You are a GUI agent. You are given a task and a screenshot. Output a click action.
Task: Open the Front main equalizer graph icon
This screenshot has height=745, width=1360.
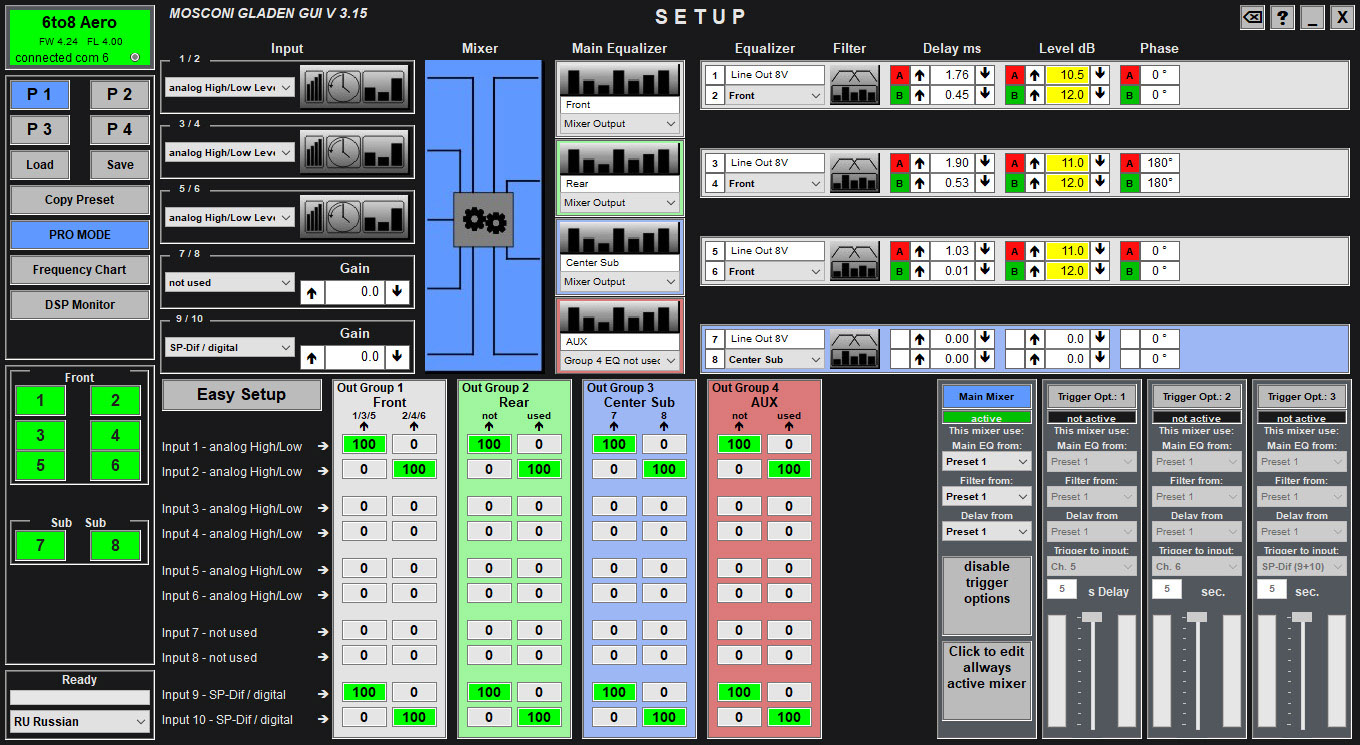point(619,80)
